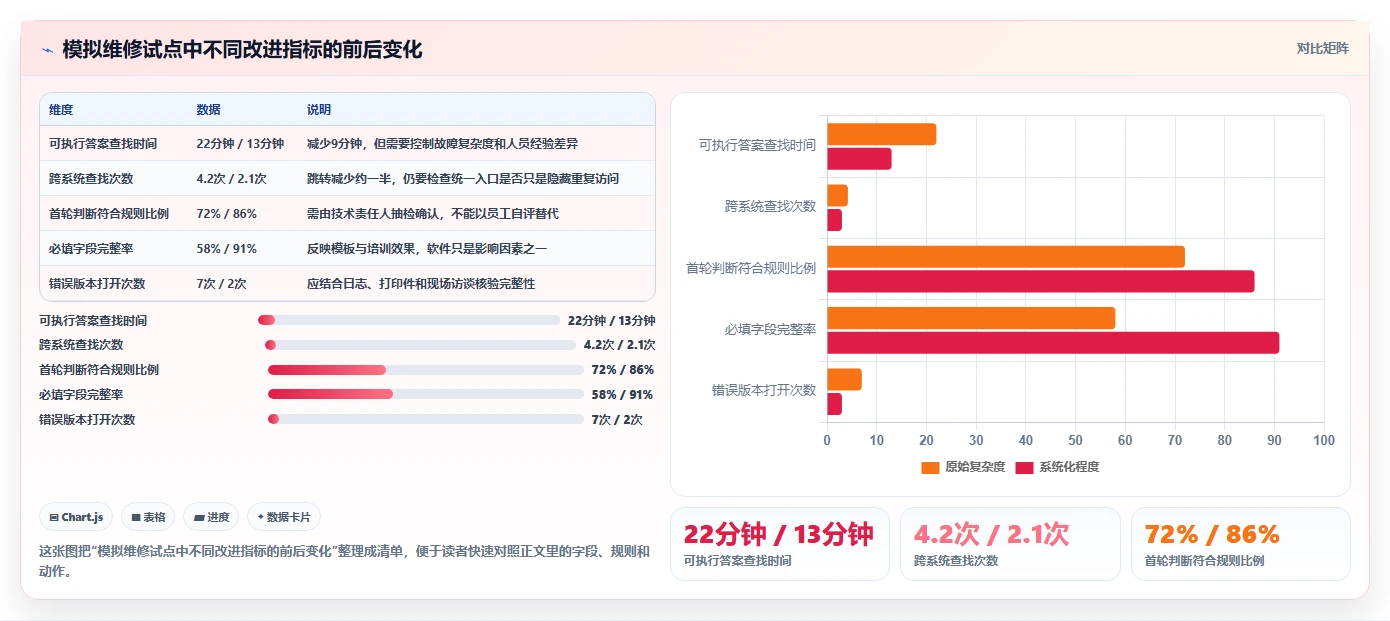Select the 数据卡片 tag
Screen dimensions: 1390x621
[x=284, y=517]
